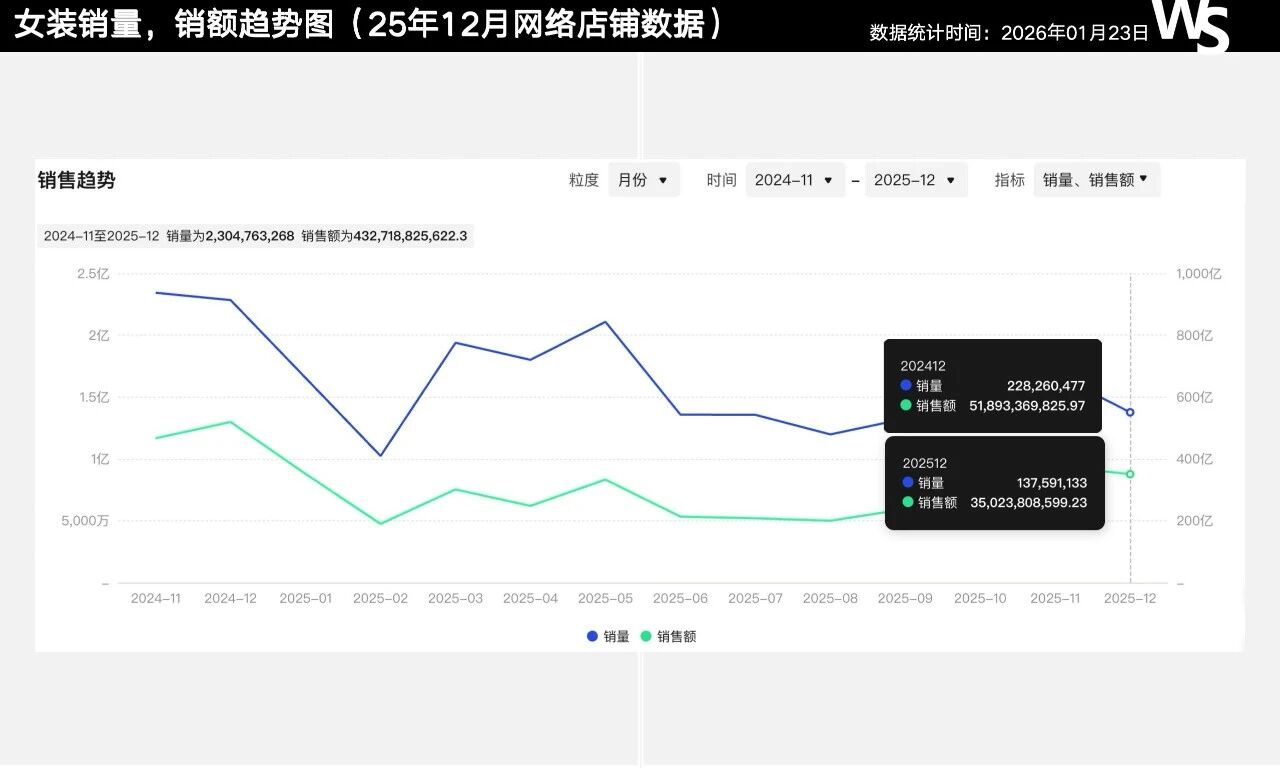
Task: Click the blue hollow data point at 2025-12
Action: point(1130,412)
